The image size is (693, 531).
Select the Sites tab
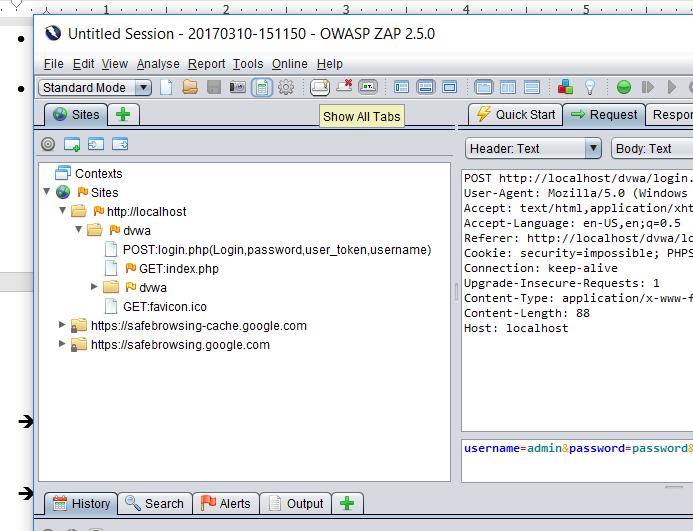pyautogui.click(x=76, y=115)
